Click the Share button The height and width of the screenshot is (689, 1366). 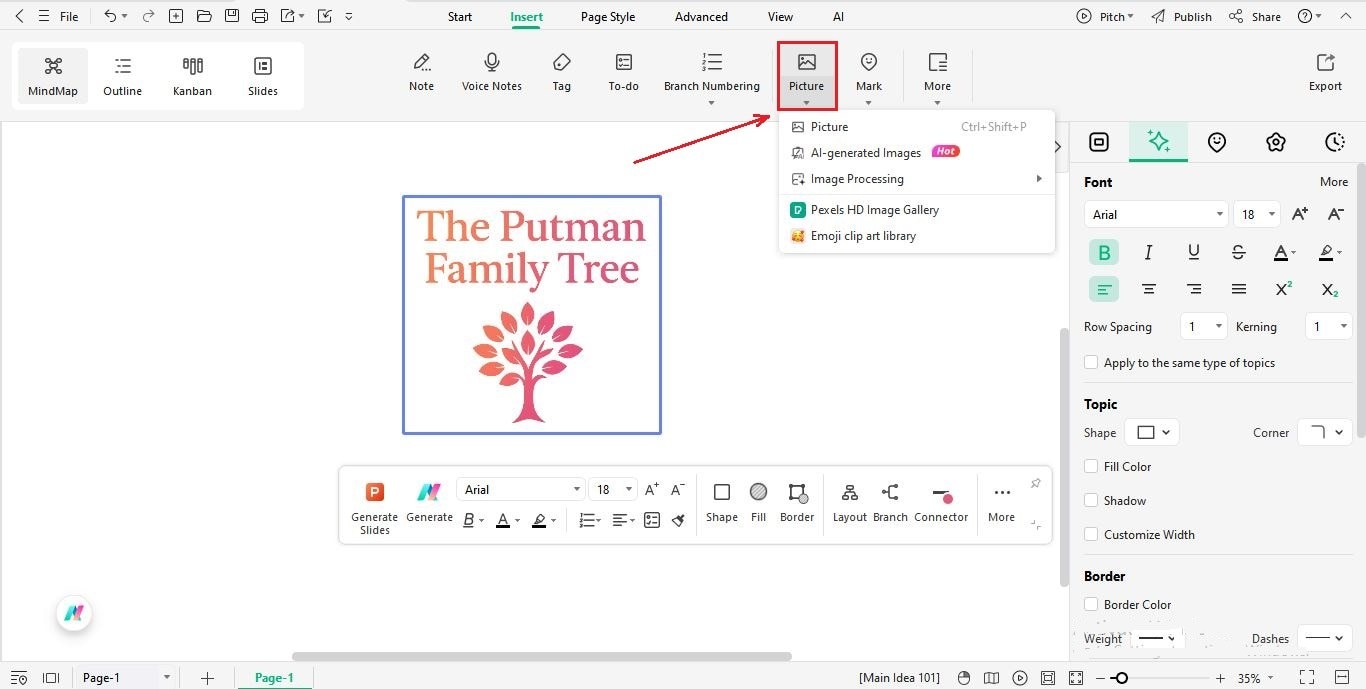tap(1255, 17)
